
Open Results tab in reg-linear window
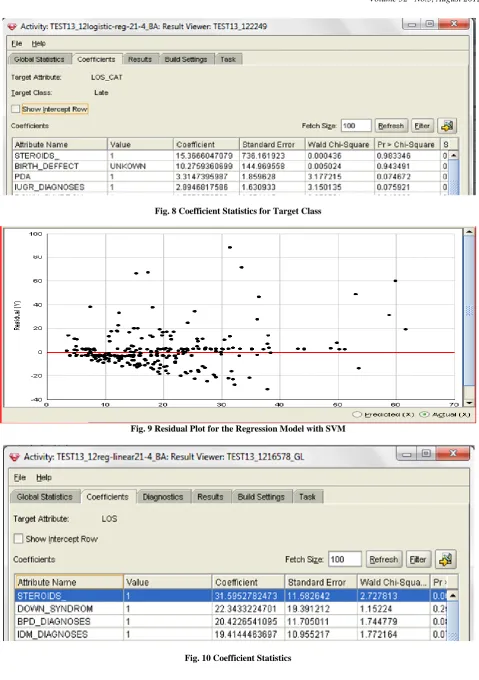210,497
